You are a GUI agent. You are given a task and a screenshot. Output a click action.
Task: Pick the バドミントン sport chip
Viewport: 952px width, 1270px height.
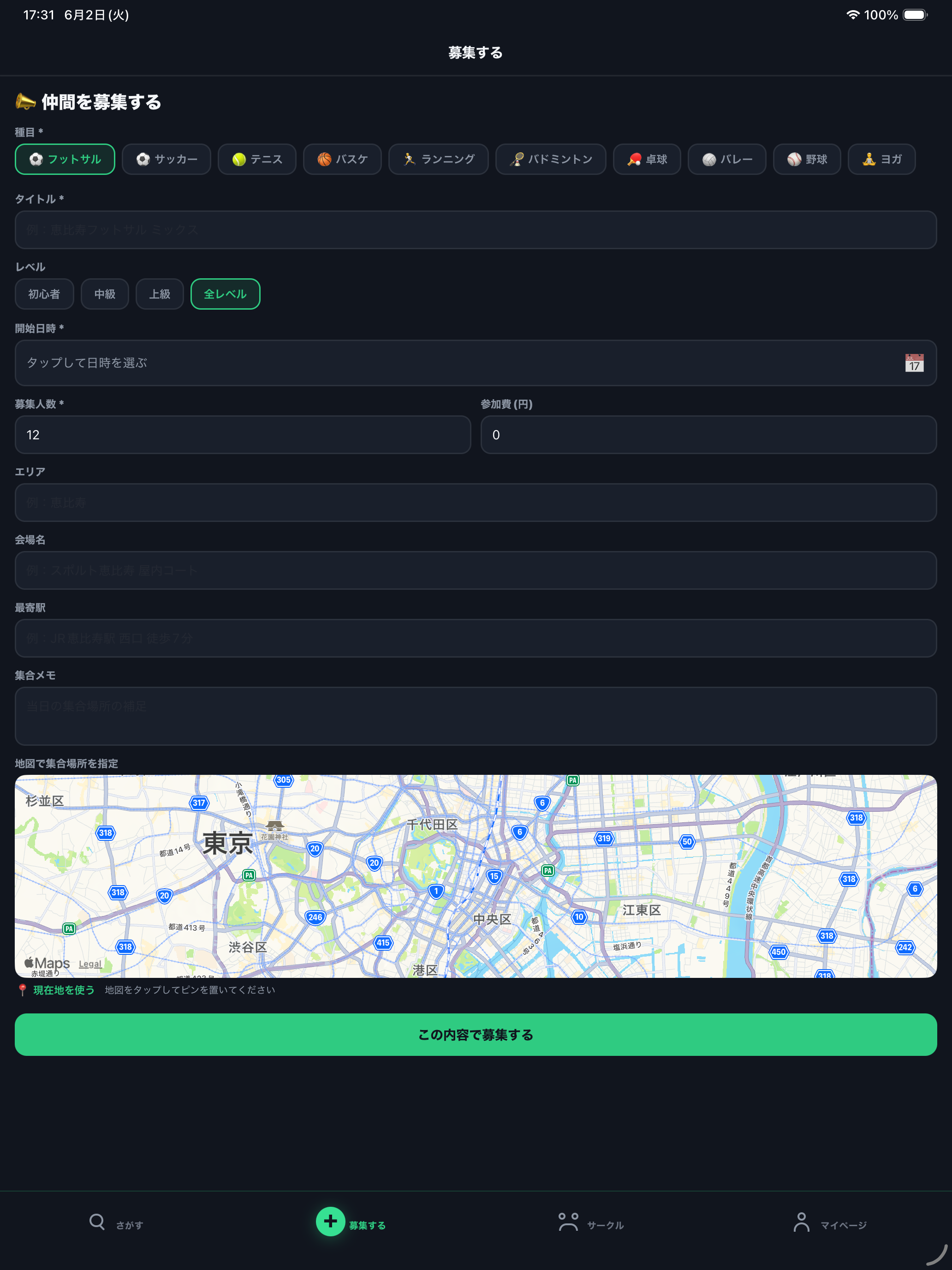pyautogui.click(x=551, y=159)
